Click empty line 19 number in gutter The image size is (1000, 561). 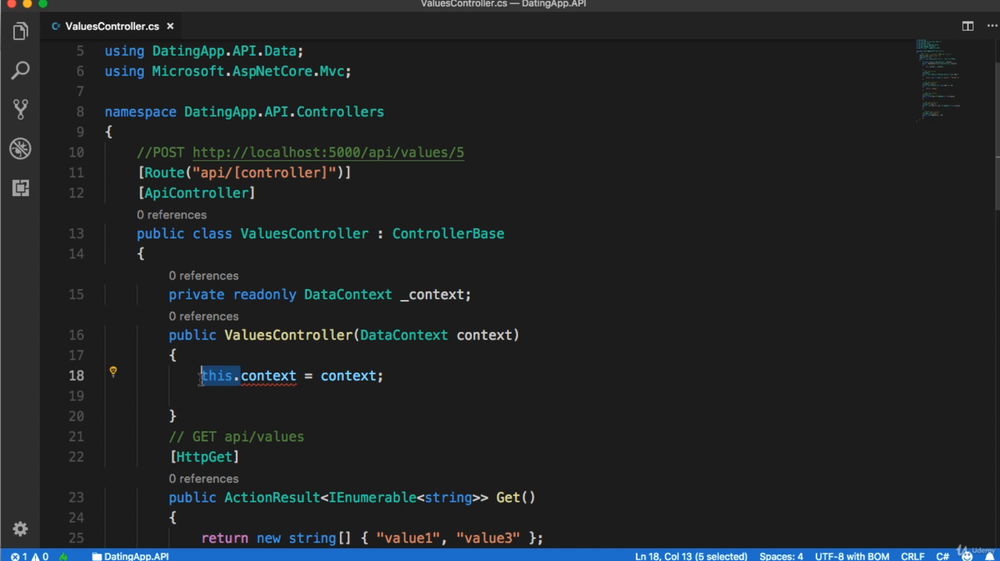click(x=76, y=396)
